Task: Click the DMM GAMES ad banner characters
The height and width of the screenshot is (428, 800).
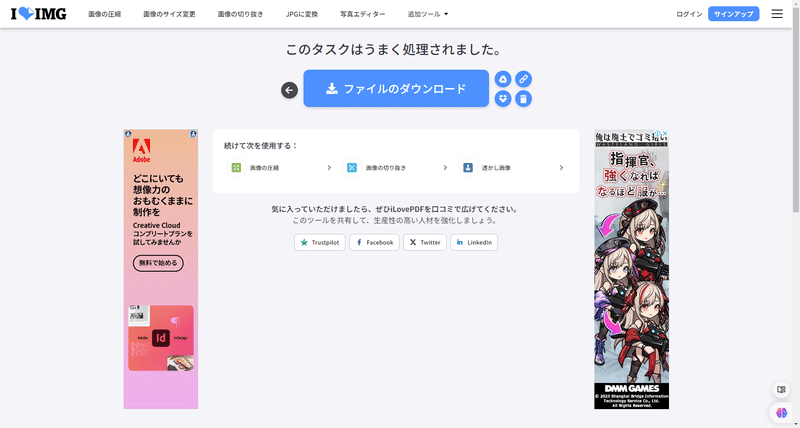Action: 632,291
